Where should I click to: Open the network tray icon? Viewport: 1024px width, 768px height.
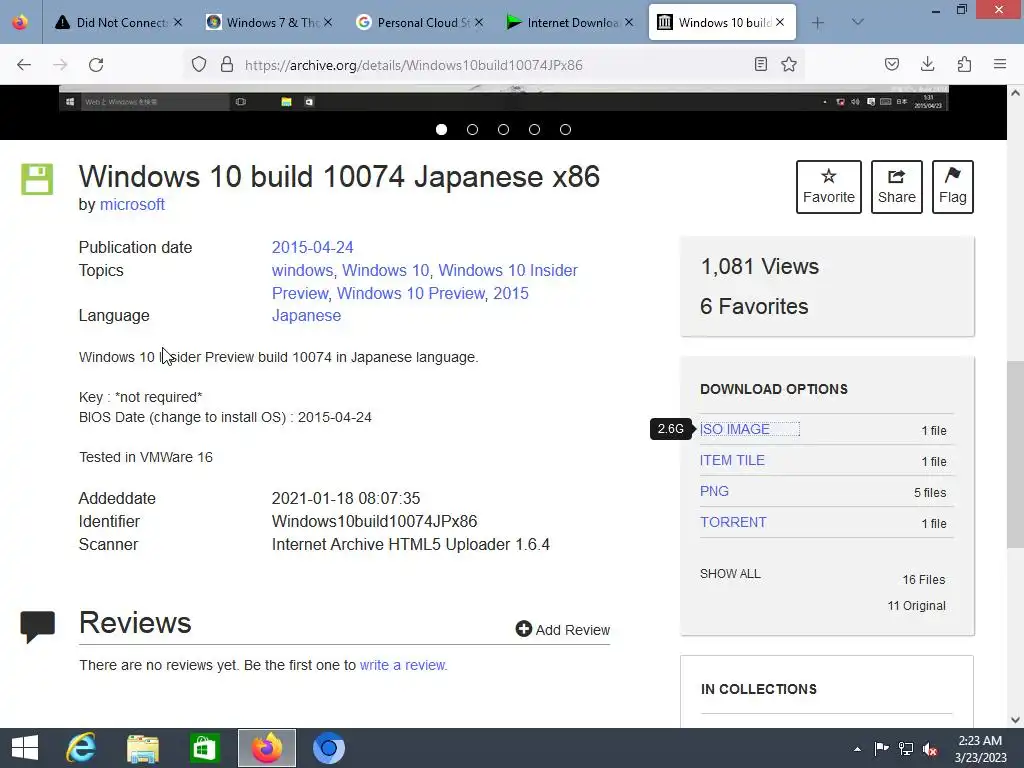click(x=906, y=748)
